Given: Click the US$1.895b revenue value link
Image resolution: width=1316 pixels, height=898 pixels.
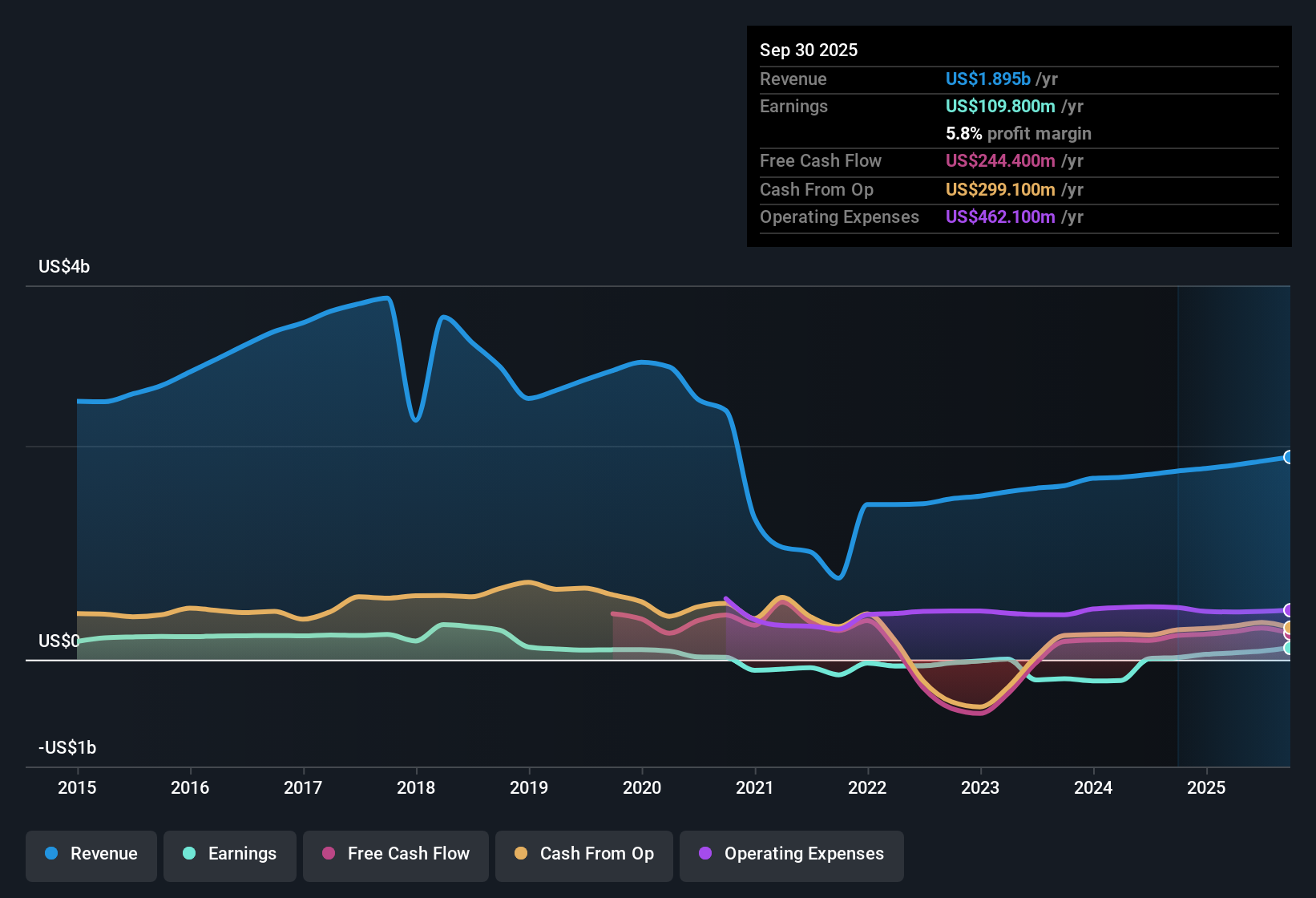Looking at the screenshot, I should pyautogui.click(x=987, y=79).
